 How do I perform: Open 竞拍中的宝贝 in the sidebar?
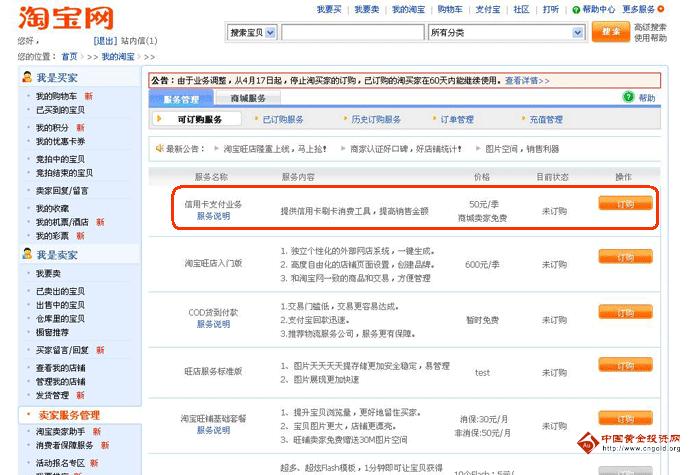[x=60, y=159]
